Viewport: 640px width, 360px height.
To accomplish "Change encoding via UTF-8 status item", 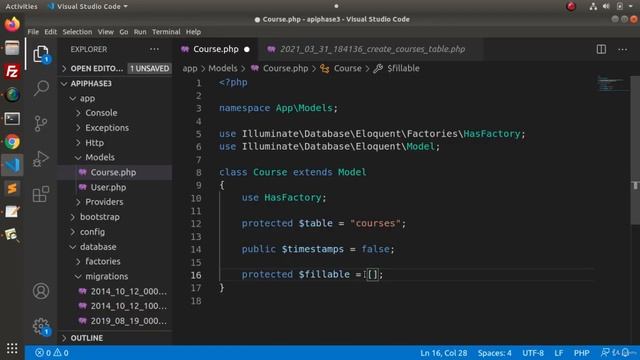I will 533,353.
